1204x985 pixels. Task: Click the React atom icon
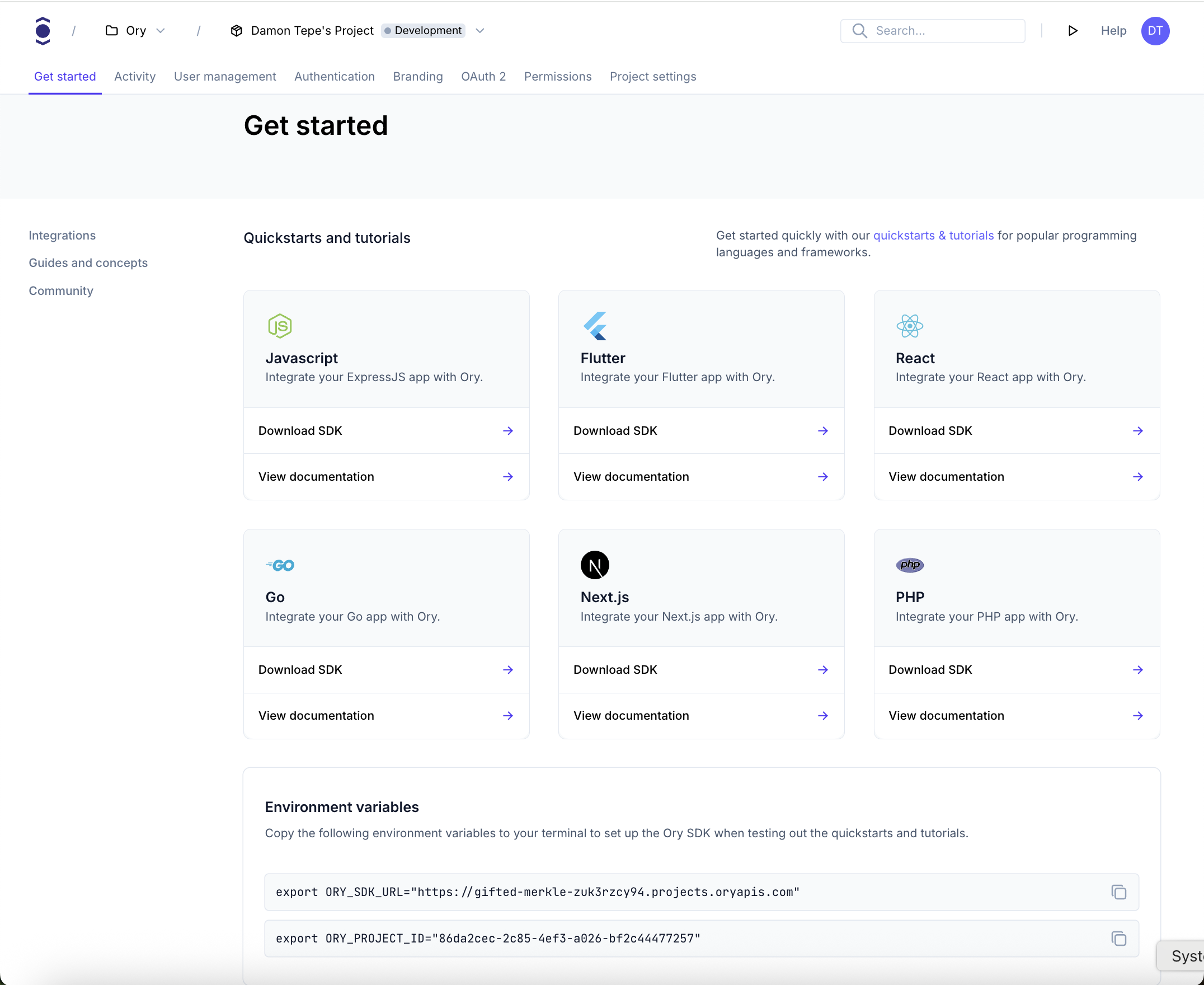click(909, 326)
